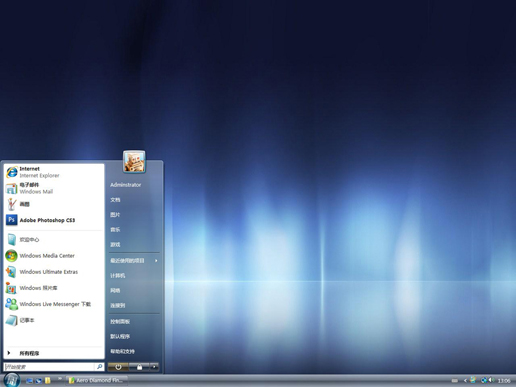Click the power button in Start menu
The image size is (516, 387).
point(118,367)
